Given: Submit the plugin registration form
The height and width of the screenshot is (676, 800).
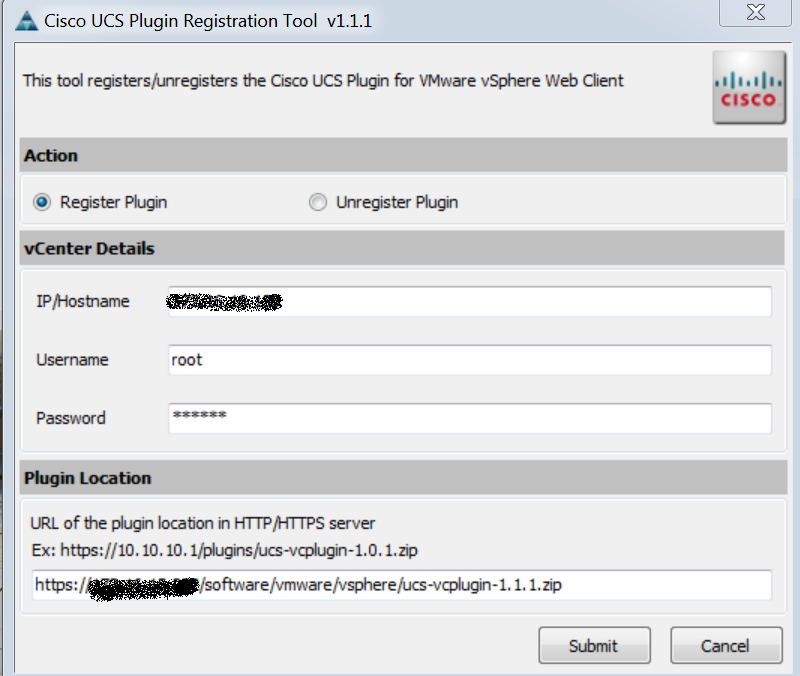Looking at the screenshot, I should click(x=594, y=645).
